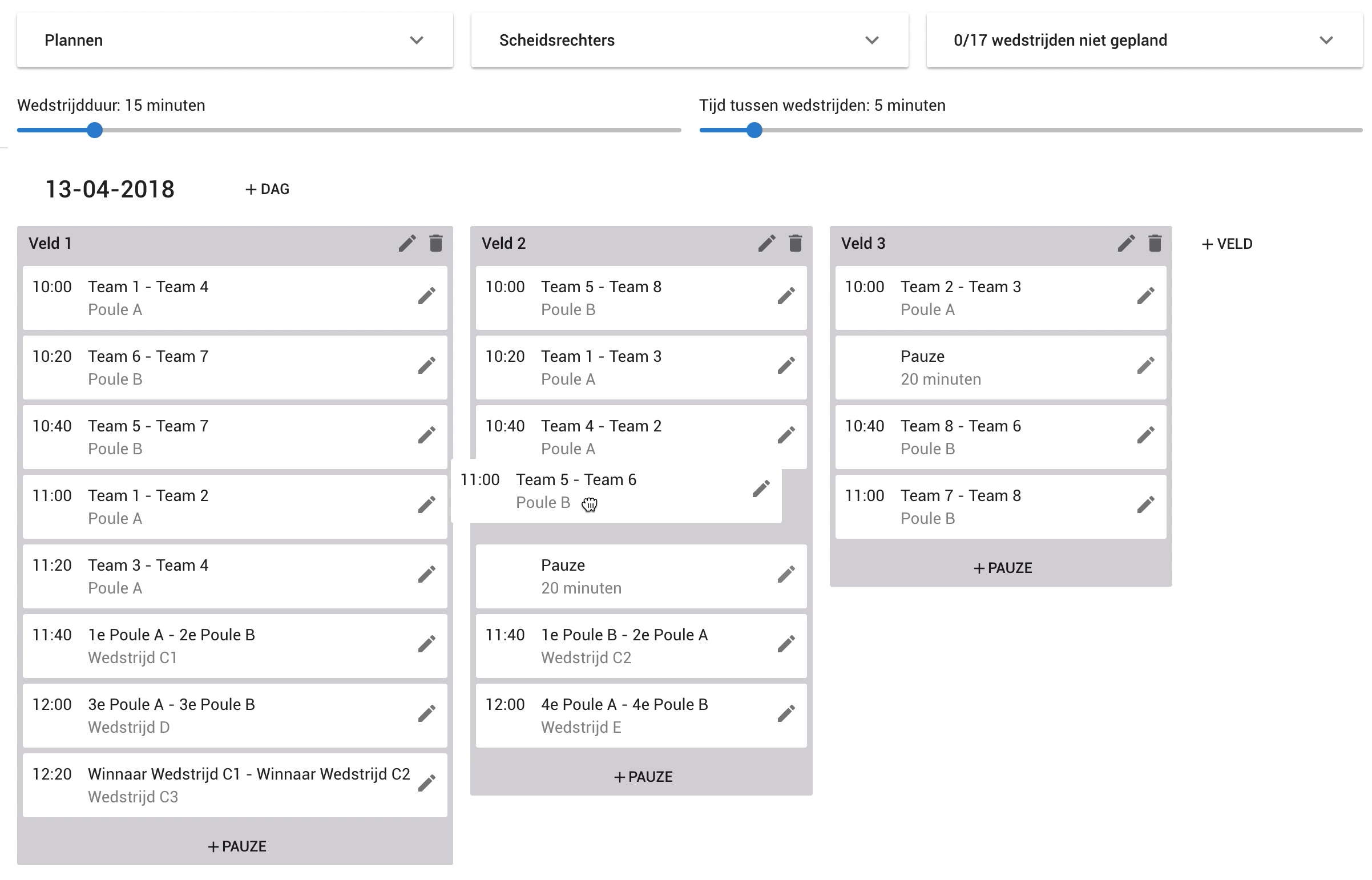Edit match 1e Poule A - 2e Poule B

(x=426, y=644)
